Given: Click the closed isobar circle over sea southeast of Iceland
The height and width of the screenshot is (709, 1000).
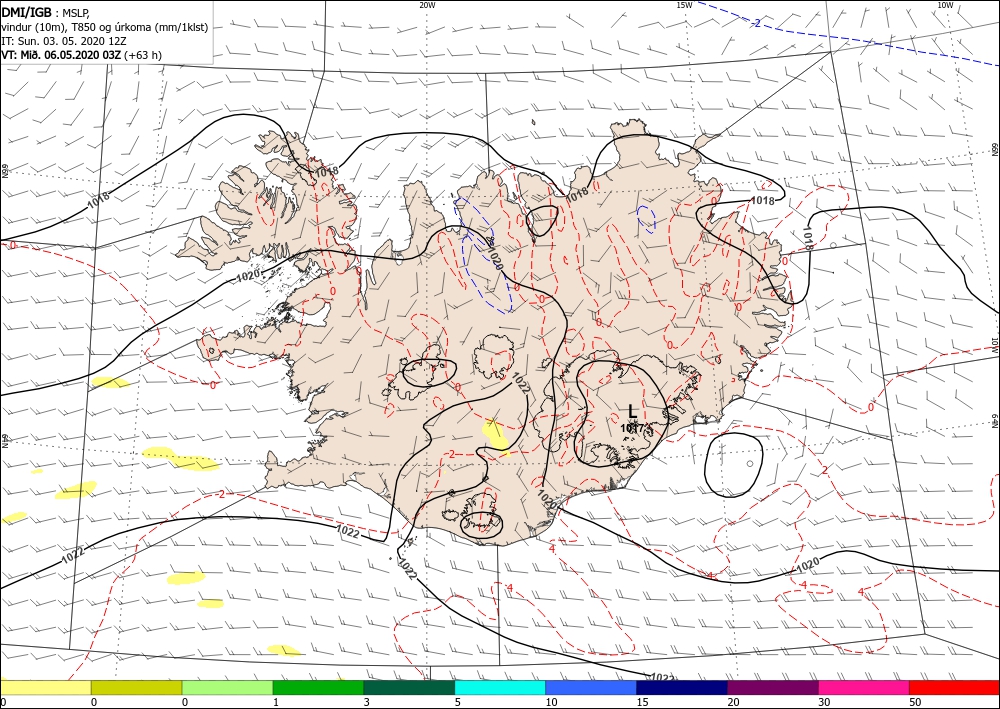Looking at the screenshot, I should (733, 465).
